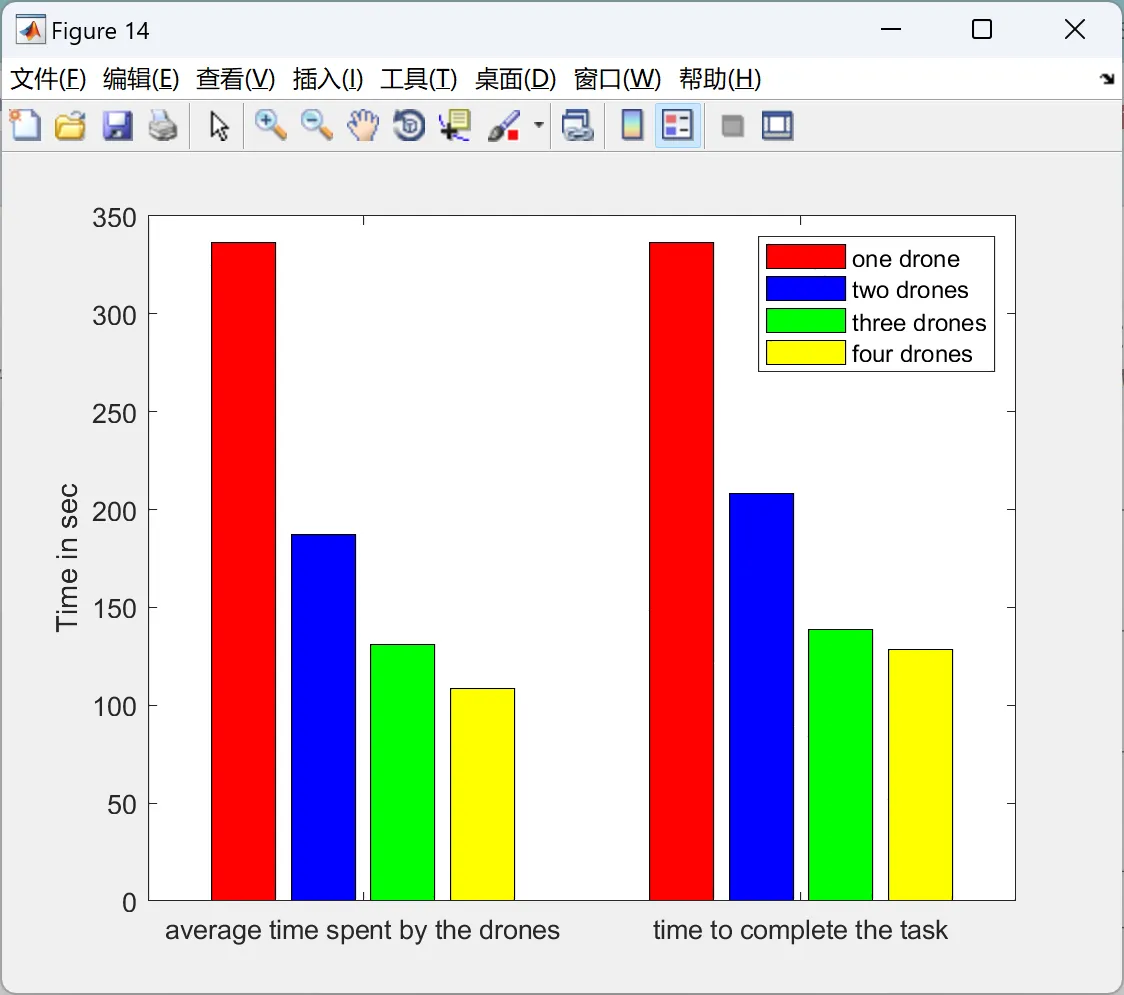Open the 桌面(D) menu
The image size is (1124, 995).
tap(515, 79)
